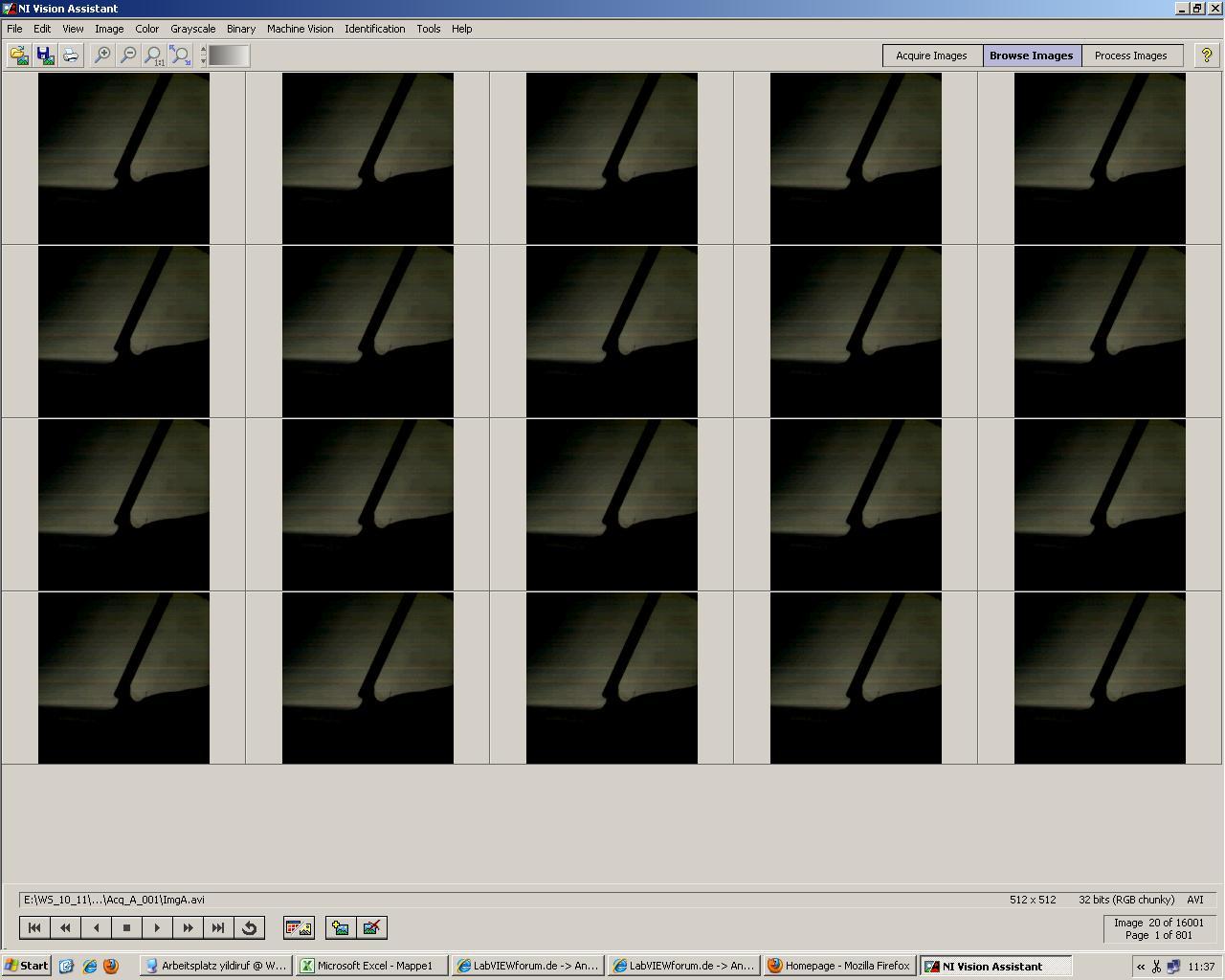Click the network connection tray icon
The height and width of the screenshot is (980, 1225).
tap(1172, 967)
